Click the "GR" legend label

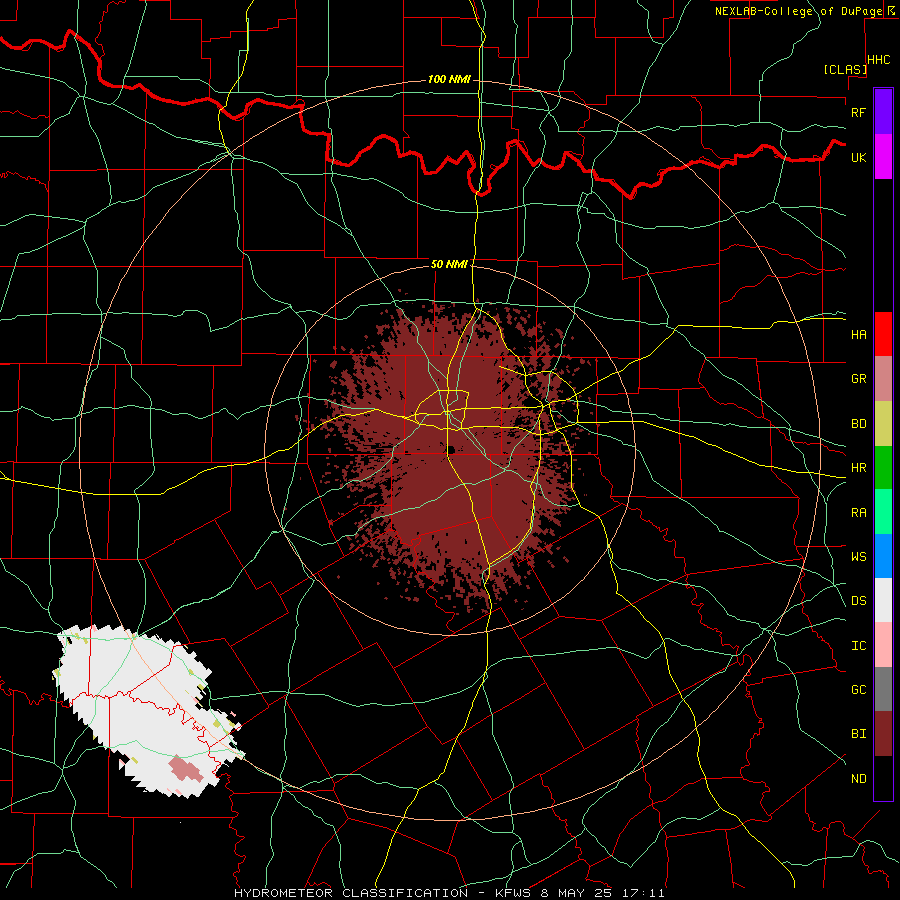click(x=858, y=379)
